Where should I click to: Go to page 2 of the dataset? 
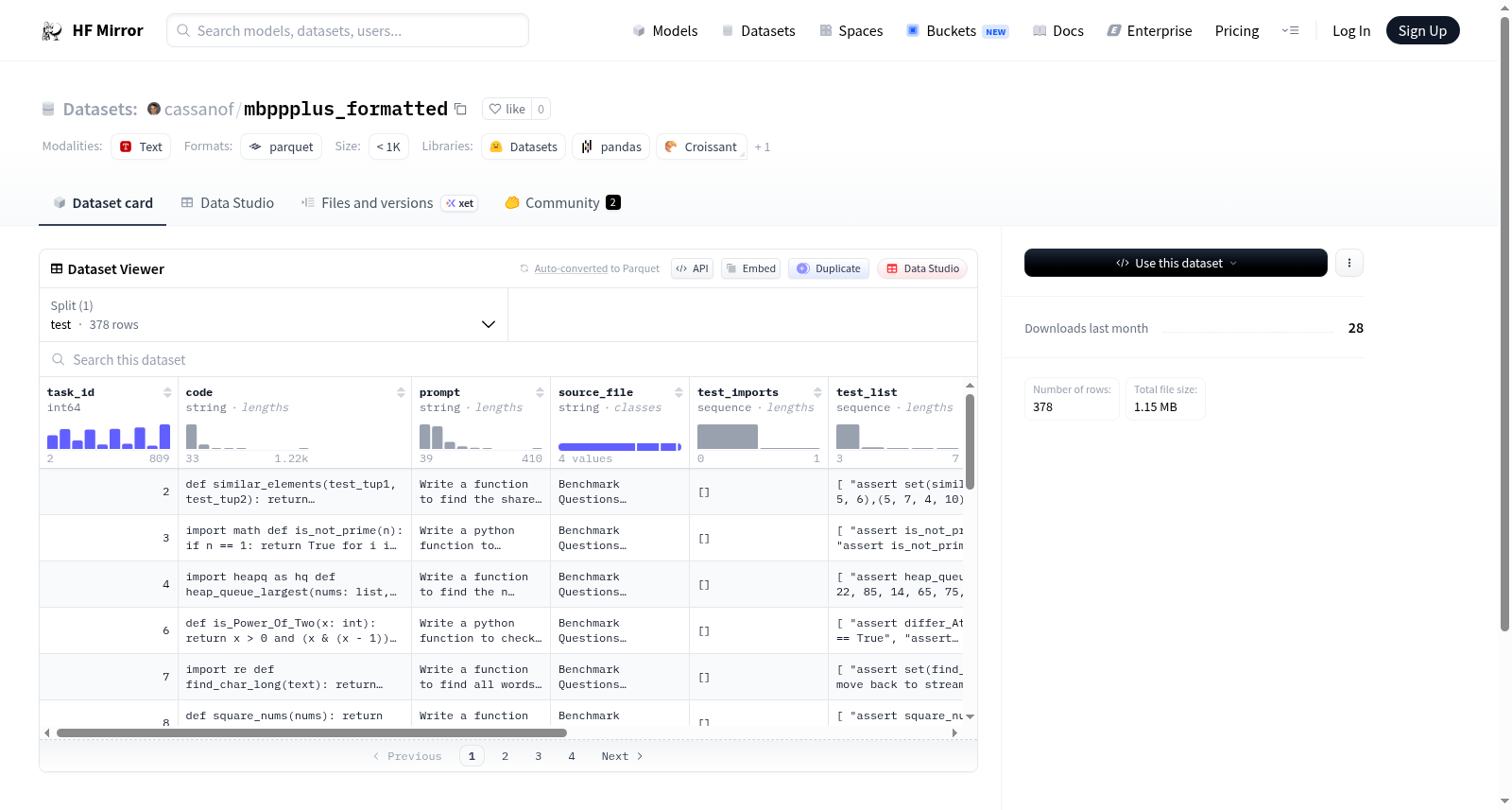(506, 756)
